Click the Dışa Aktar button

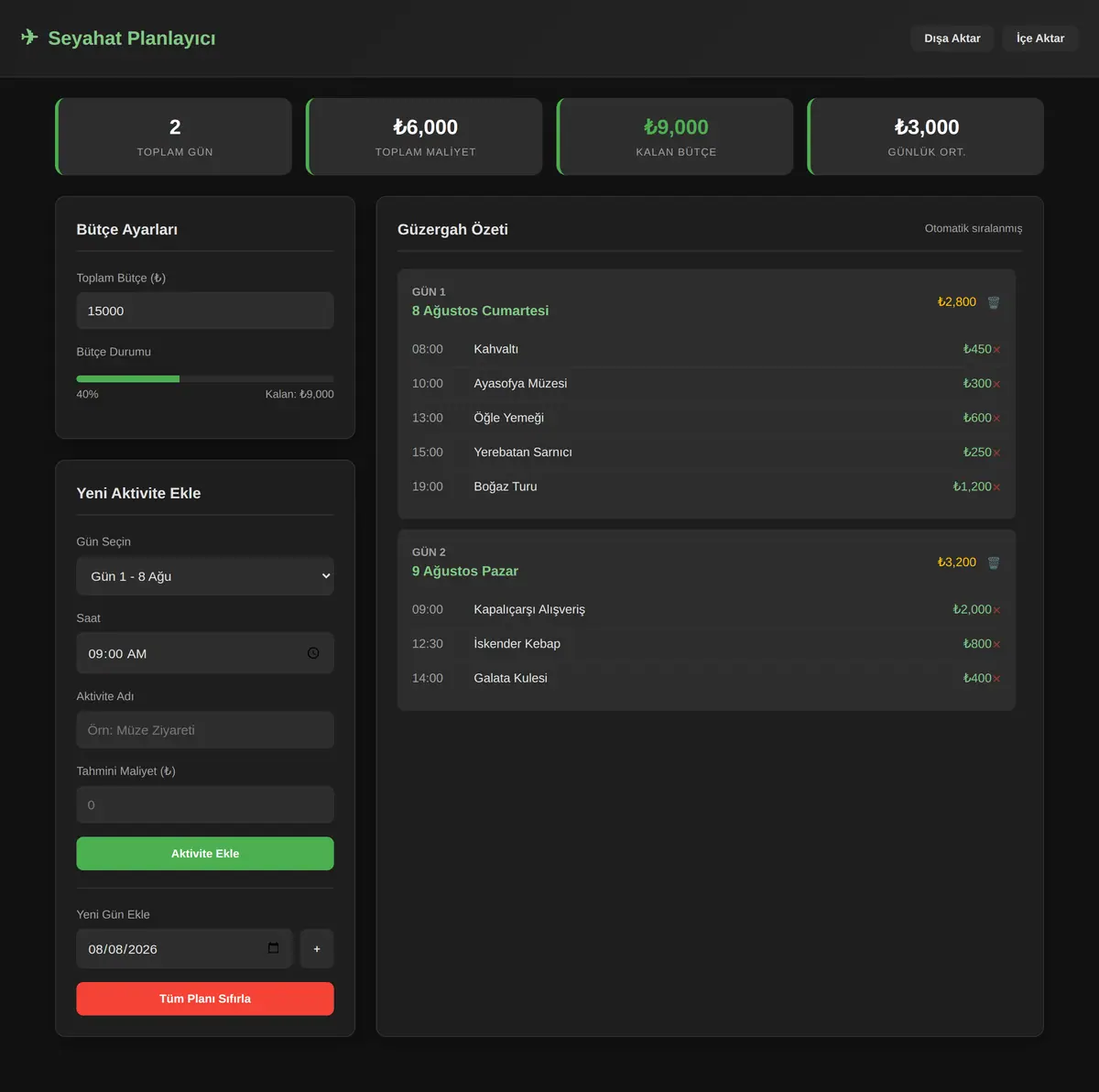pyautogui.click(x=952, y=38)
